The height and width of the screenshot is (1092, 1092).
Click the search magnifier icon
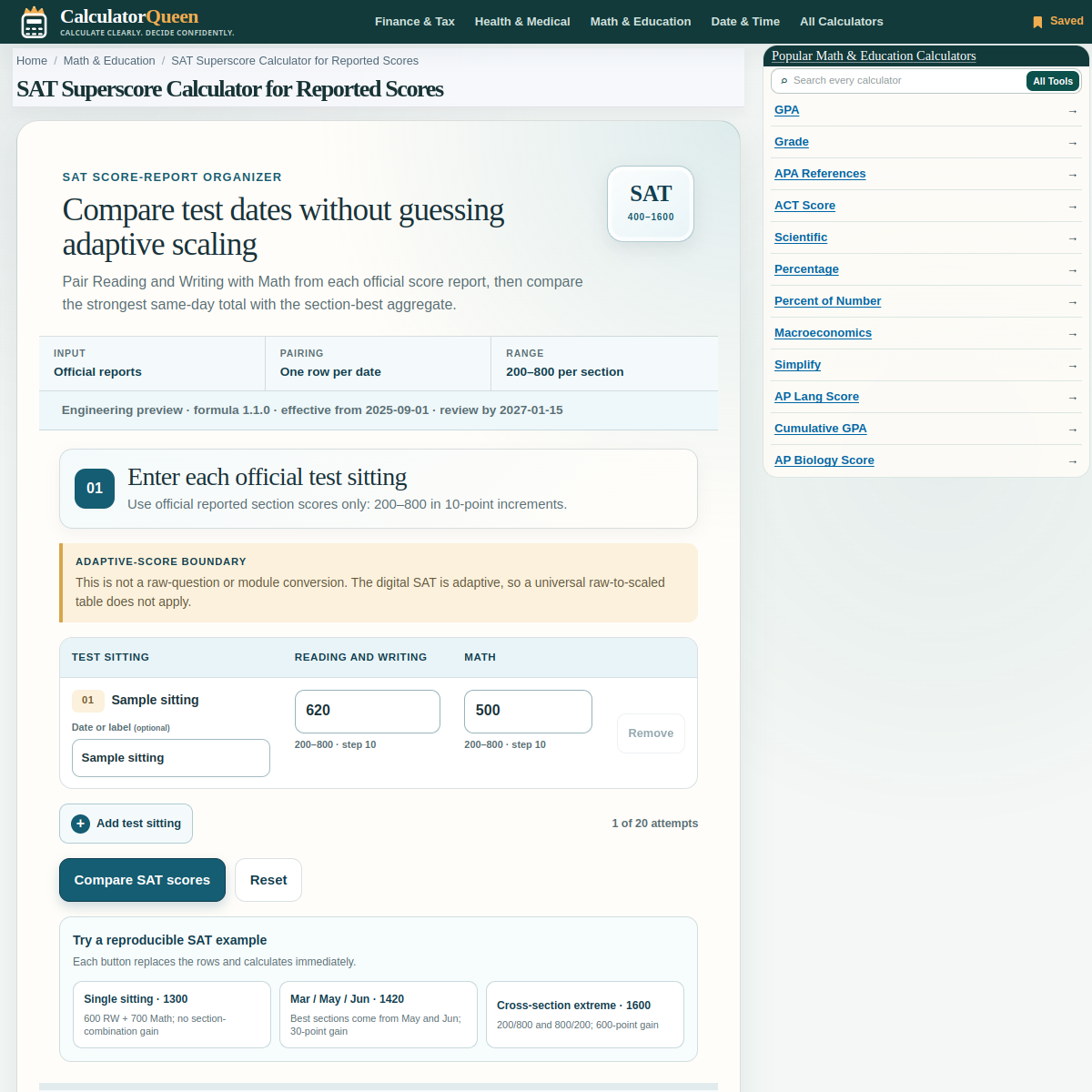tap(784, 81)
